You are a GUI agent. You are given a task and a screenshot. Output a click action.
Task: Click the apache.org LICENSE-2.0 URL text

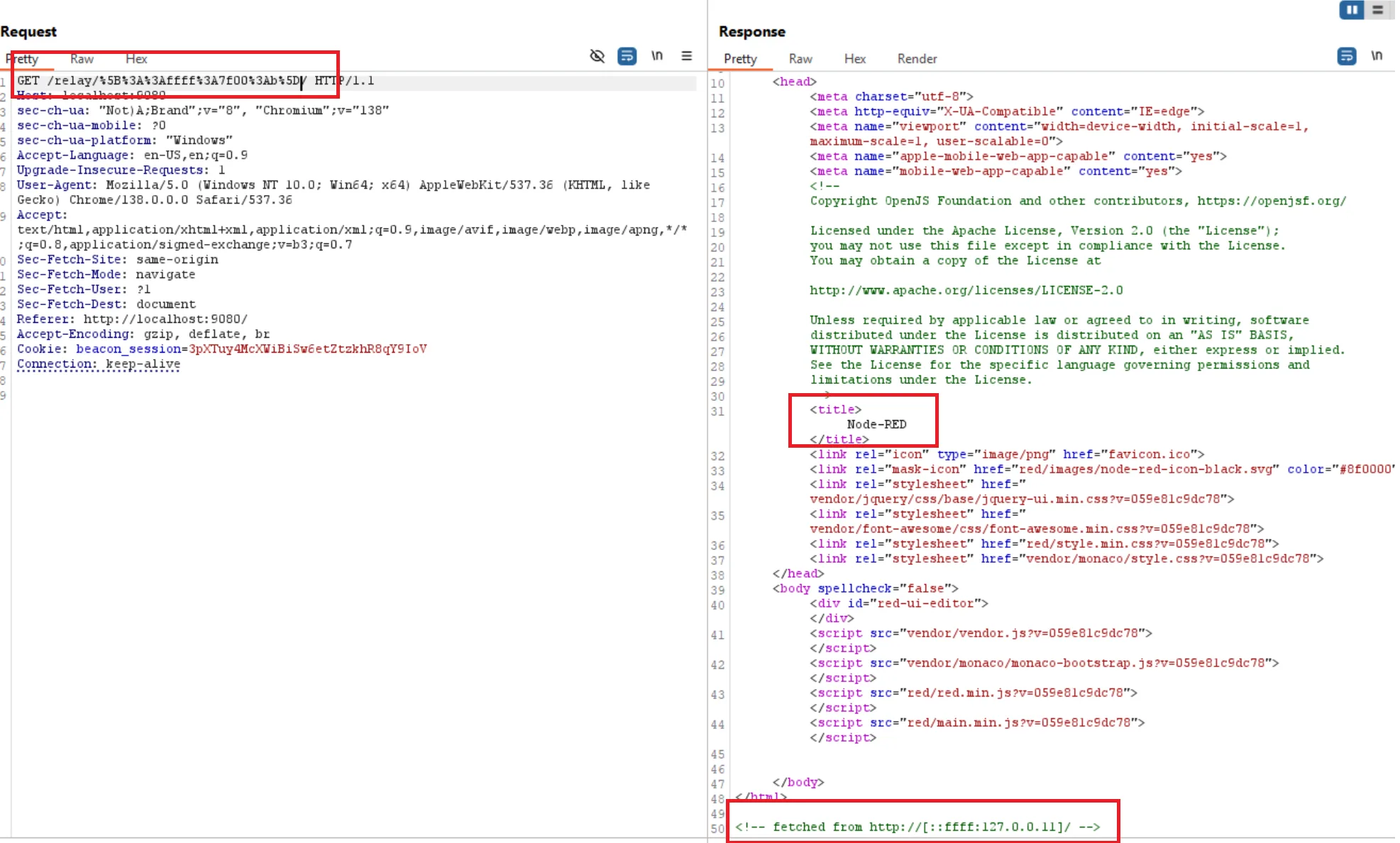[966, 290]
